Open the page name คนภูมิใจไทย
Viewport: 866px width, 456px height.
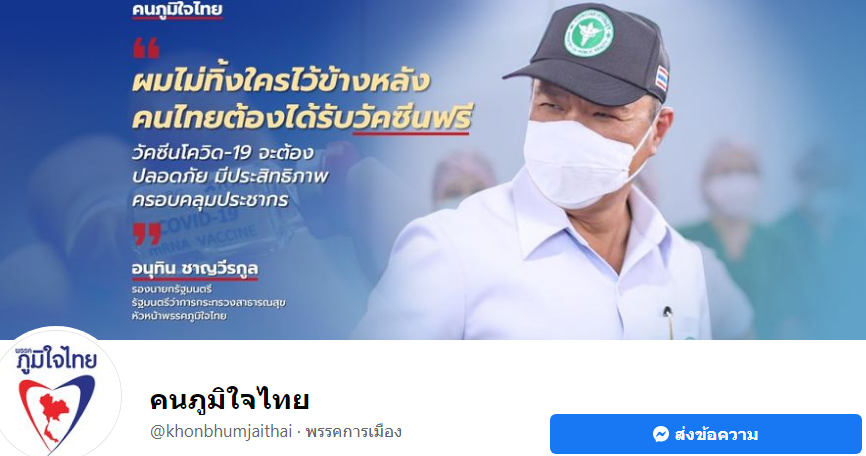point(229,400)
